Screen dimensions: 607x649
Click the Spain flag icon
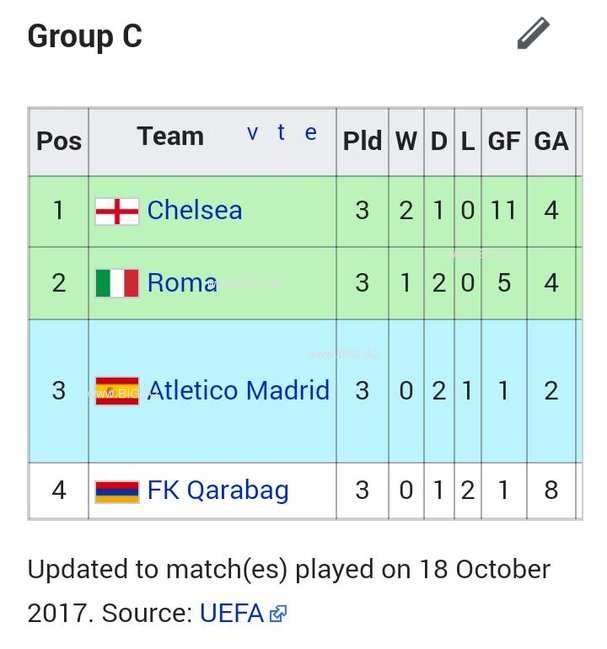[117, 391]
